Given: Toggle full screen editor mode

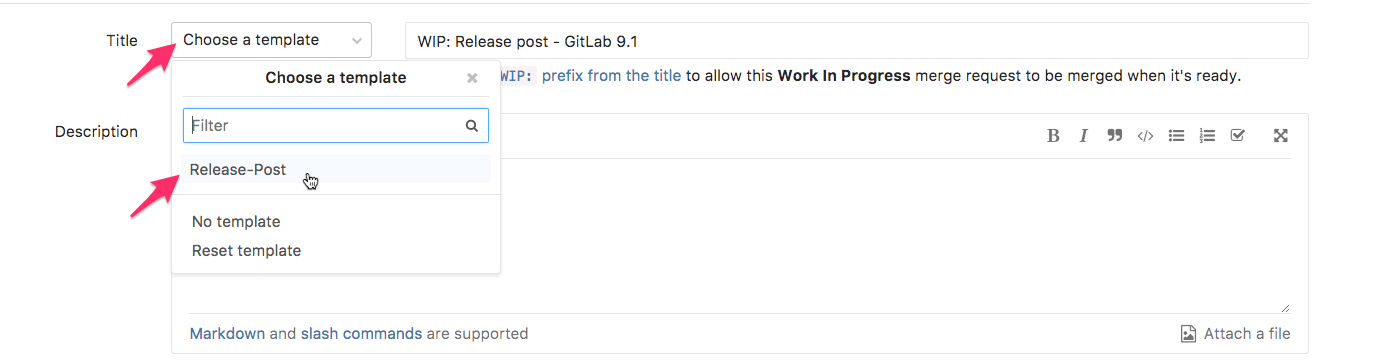Looking at the screenshot, I should [x=1280, y=136].
